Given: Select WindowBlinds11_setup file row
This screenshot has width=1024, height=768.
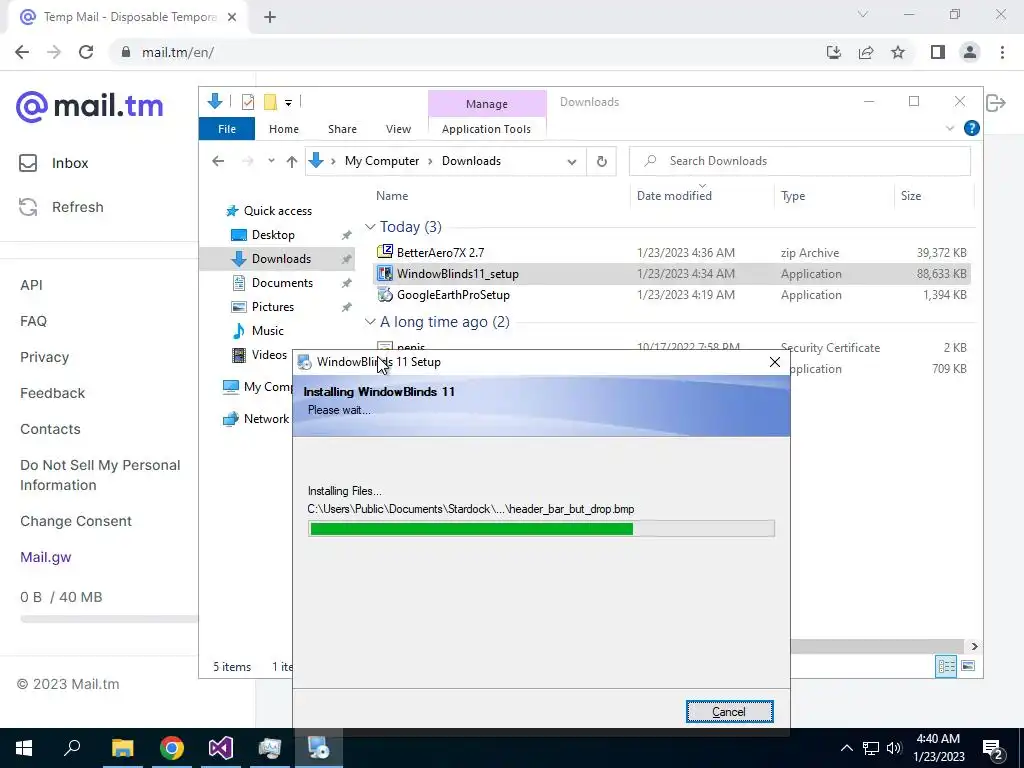Looking at the screenshot, I should pyautogui.click(x=672, y=274).
